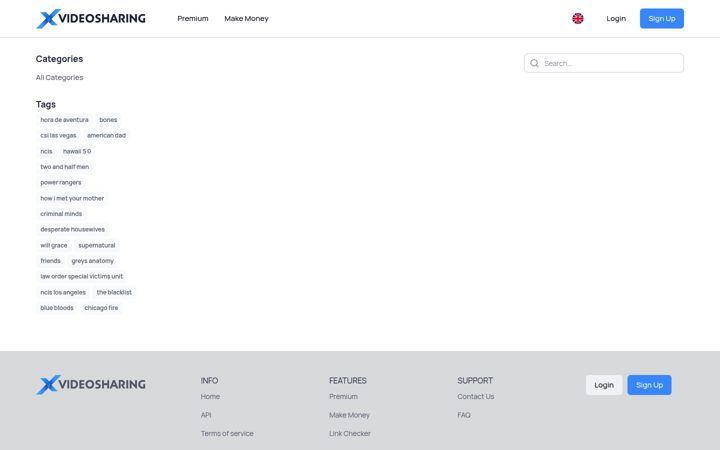The height and width of the screenshot is (450, 720).
Task: Choose the 'supernatural' tag
Action: pyautogui.click(x=97, y=245)
